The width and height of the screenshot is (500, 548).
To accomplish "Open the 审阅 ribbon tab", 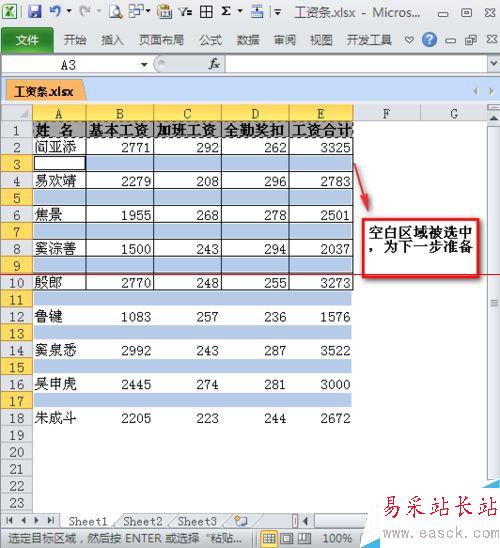I will point(285,40).
